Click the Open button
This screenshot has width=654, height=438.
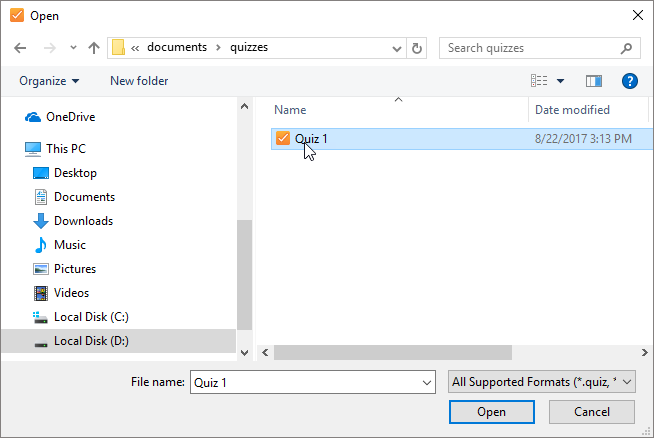(491, 412)
